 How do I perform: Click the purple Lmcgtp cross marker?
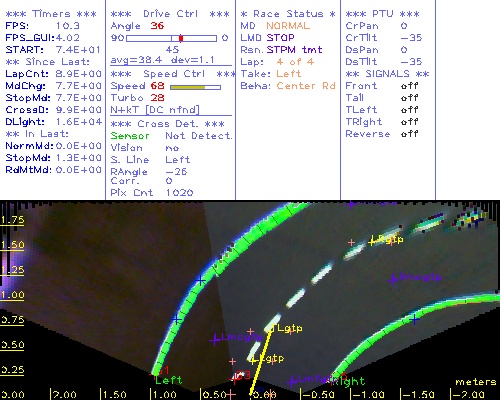215,340
